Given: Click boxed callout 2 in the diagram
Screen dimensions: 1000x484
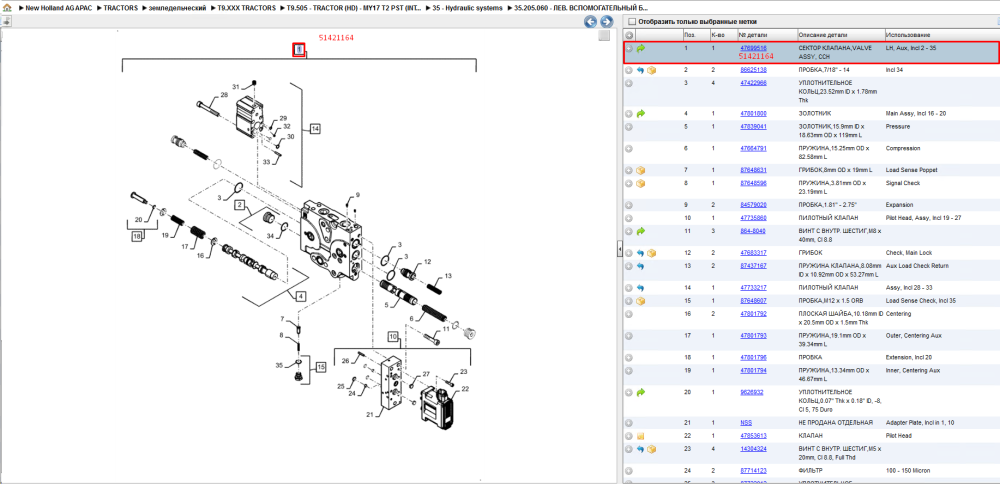Looking at the screenshot, I should click(x=239, y=205).
